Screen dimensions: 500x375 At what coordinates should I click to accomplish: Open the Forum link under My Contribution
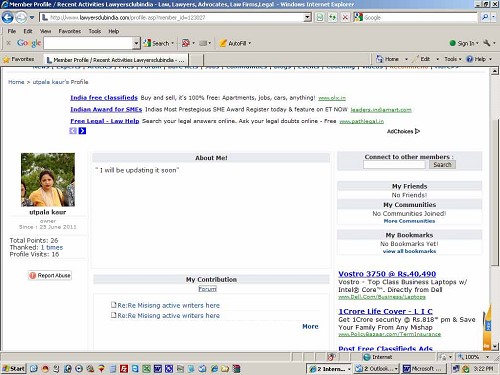pos(207,289)
